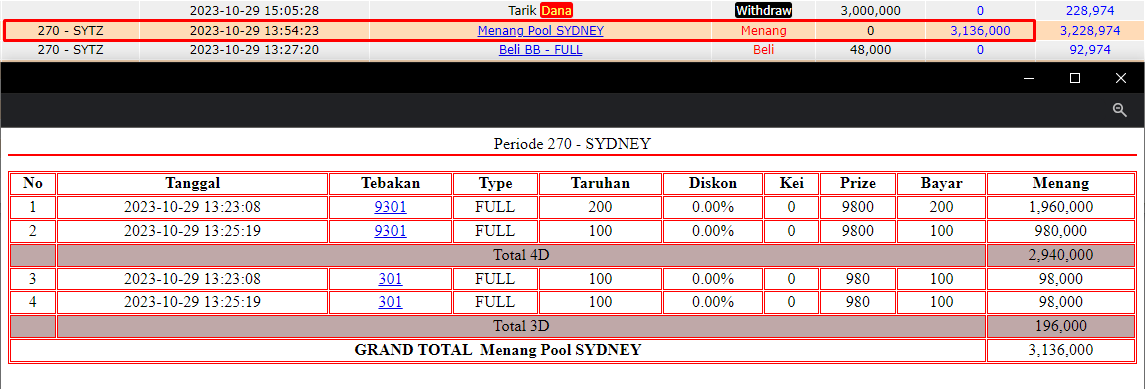This screenshot has width=1145, height=389.
Task: Click the 48,000 debit amount
Action: [870, 50]
